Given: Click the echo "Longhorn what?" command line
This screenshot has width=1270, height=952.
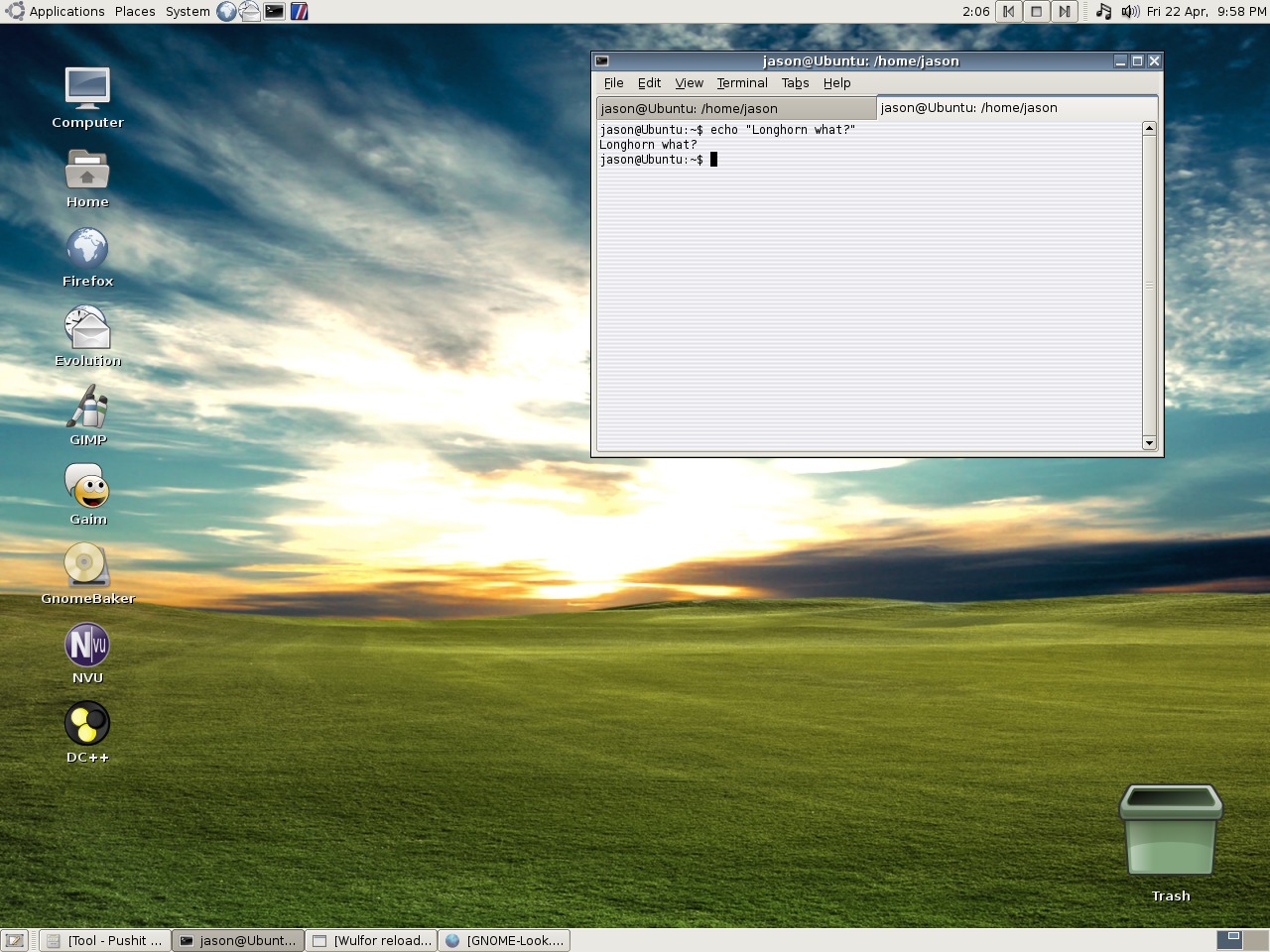Looking at the screenshot, I should [727, 130].
